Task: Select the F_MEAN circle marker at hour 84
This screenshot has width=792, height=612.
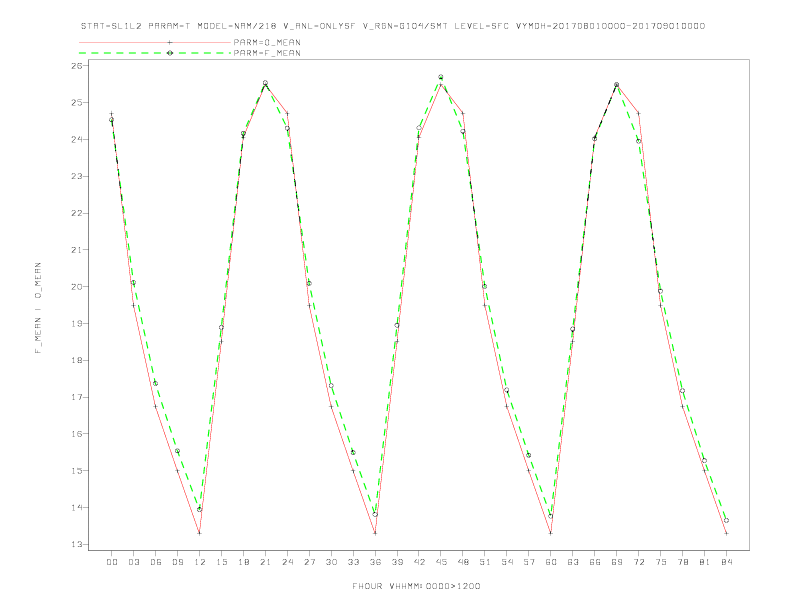Action: pyautogui.click(x=726, y=521)
